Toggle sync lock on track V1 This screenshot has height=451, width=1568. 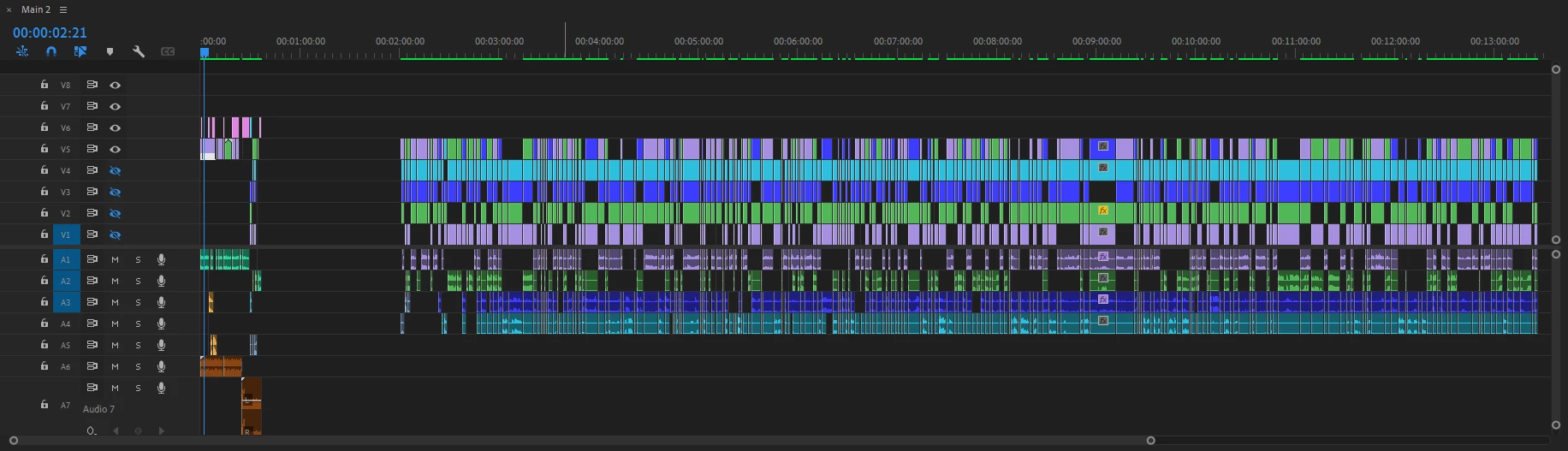click(x=92, y=234)
